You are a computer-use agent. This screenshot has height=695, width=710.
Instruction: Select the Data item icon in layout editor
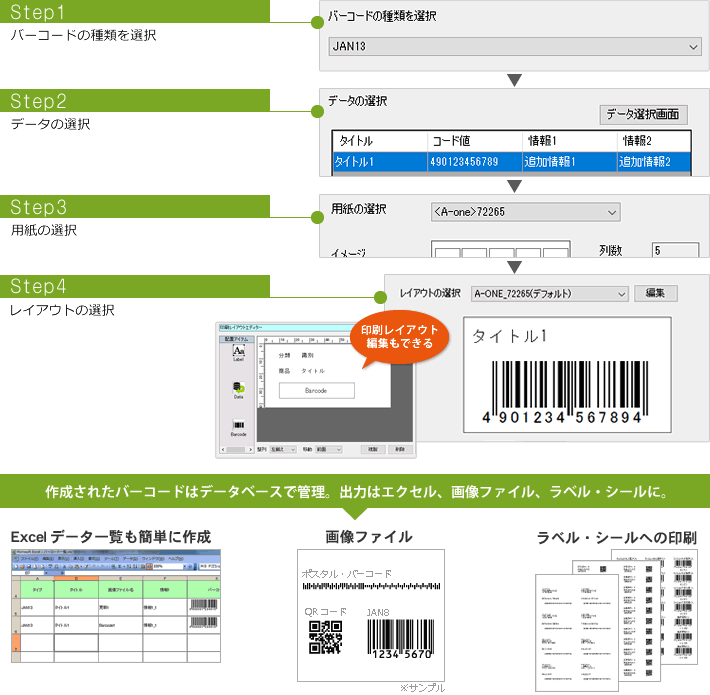(x=239, y=388)
